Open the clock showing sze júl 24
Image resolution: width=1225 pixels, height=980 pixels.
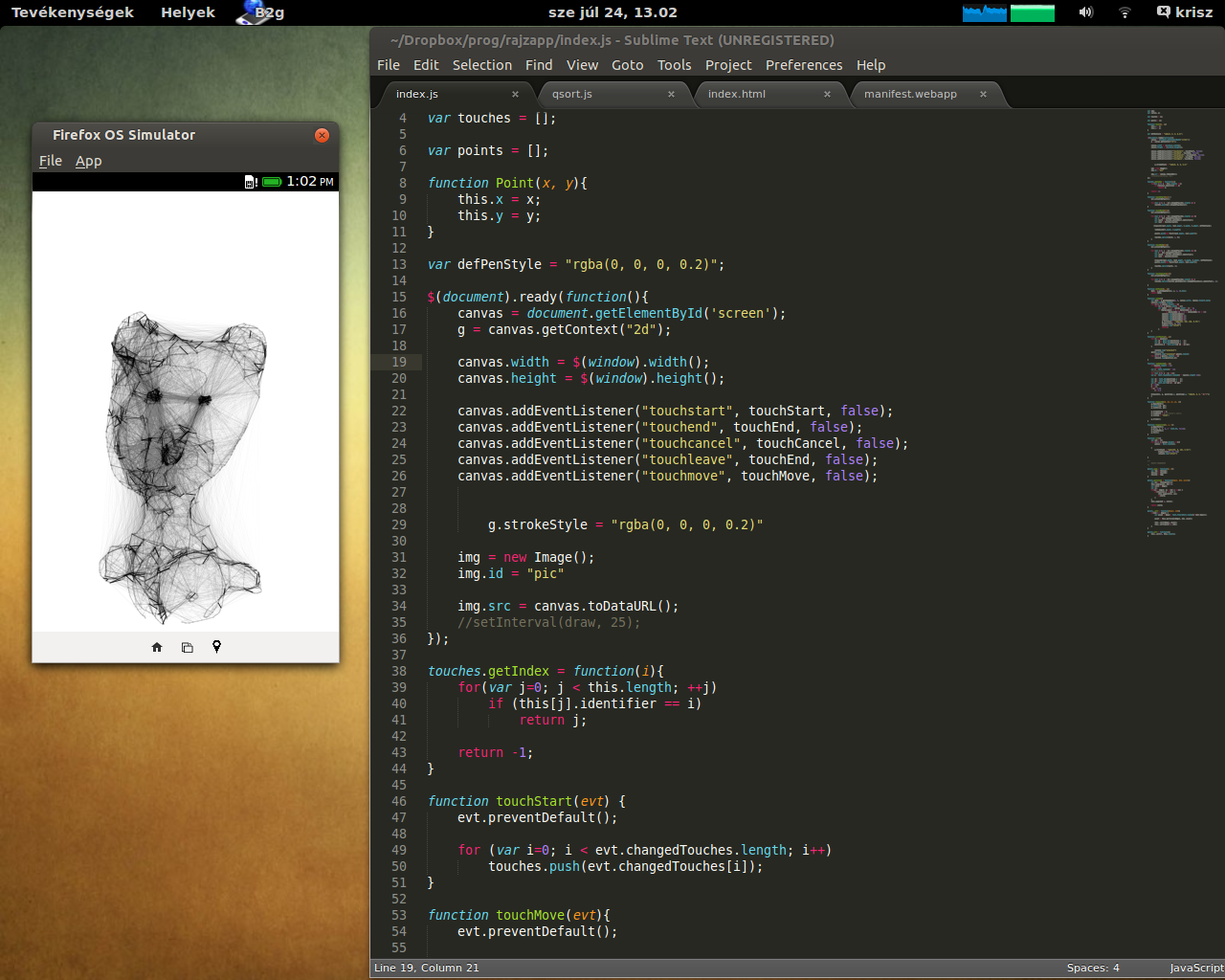tap(612, 12)
